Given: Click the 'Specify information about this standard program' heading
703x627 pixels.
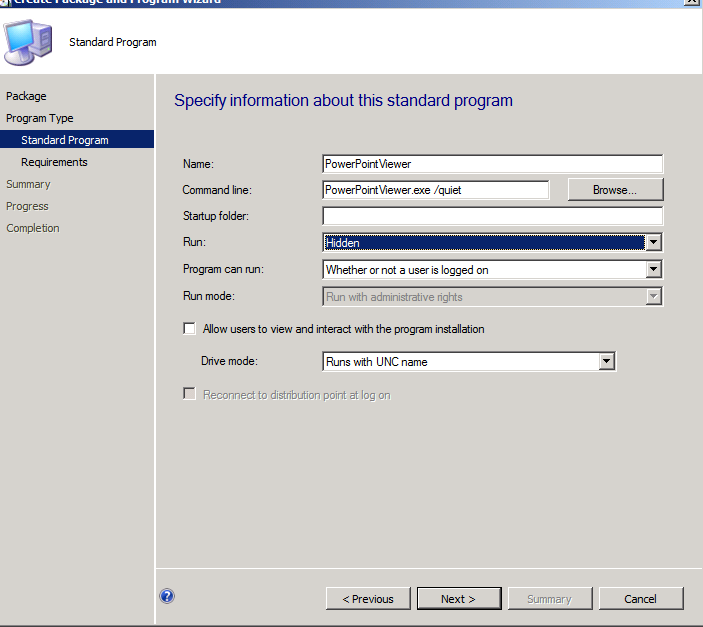Looking at the screenshot, I should 343,100.
